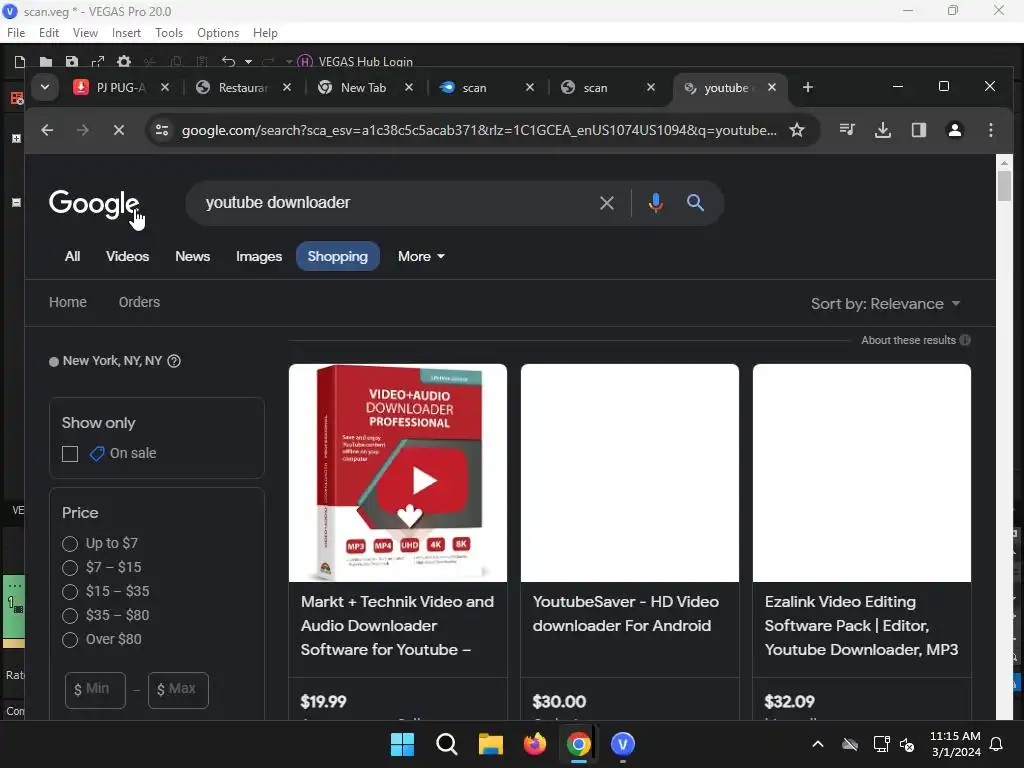The image size is (1024, 768).
Task: Open Chrome tab search chevron
Action: tap(44, 87)
